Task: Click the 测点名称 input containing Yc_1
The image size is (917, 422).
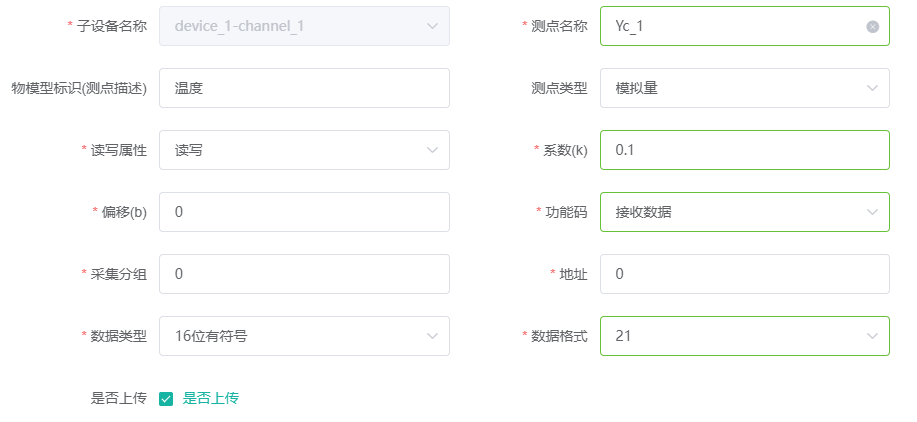Action: click(x=744, y=26)
